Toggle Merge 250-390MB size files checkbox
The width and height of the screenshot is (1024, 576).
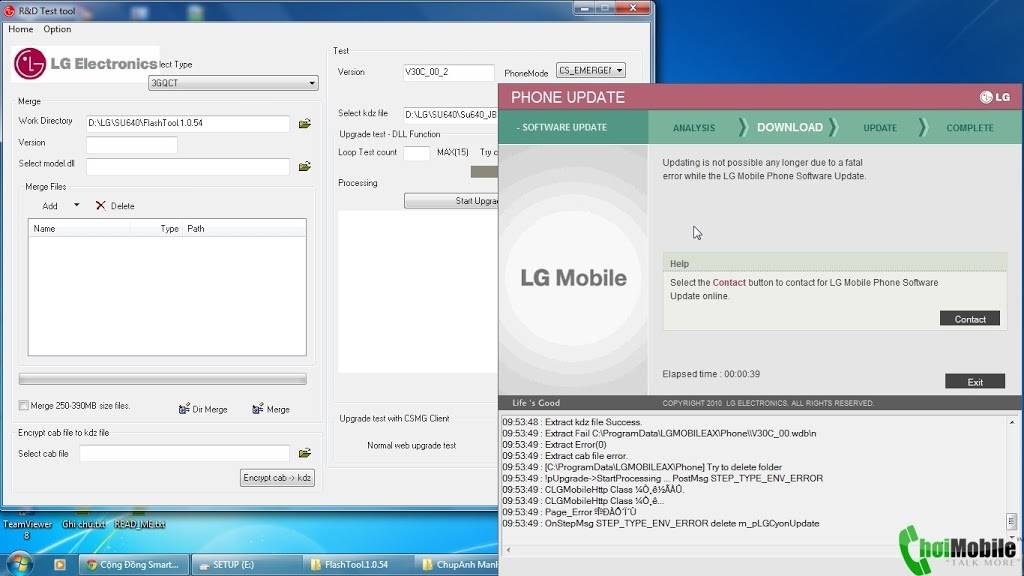(24, 406)
